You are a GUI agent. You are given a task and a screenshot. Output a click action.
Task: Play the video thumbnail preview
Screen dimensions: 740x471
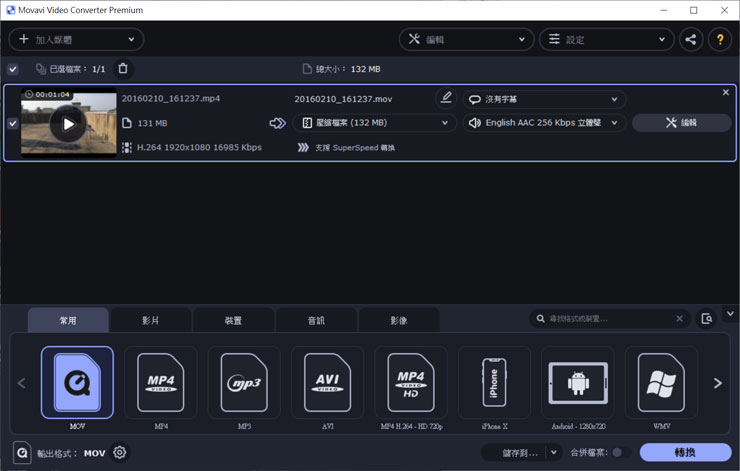pyautogui.click(x=68, y=124)
